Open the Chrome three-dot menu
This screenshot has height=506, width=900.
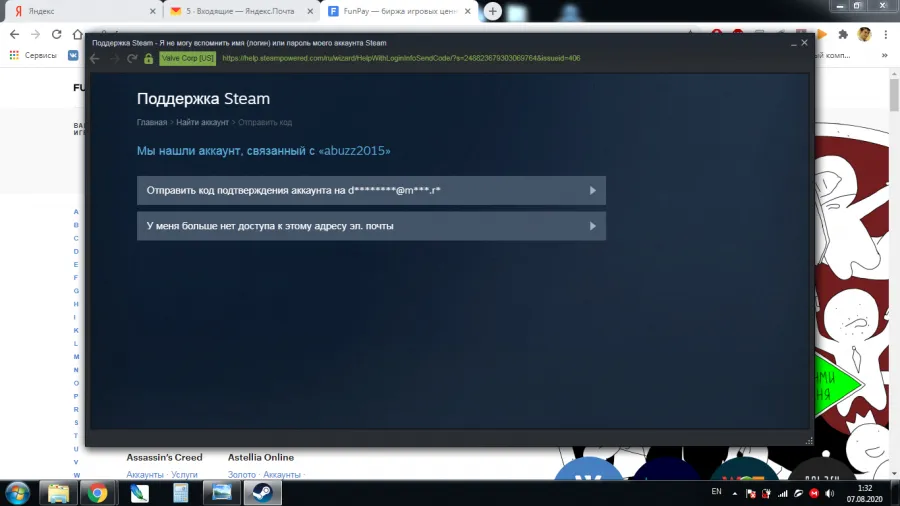click(886, 34)
